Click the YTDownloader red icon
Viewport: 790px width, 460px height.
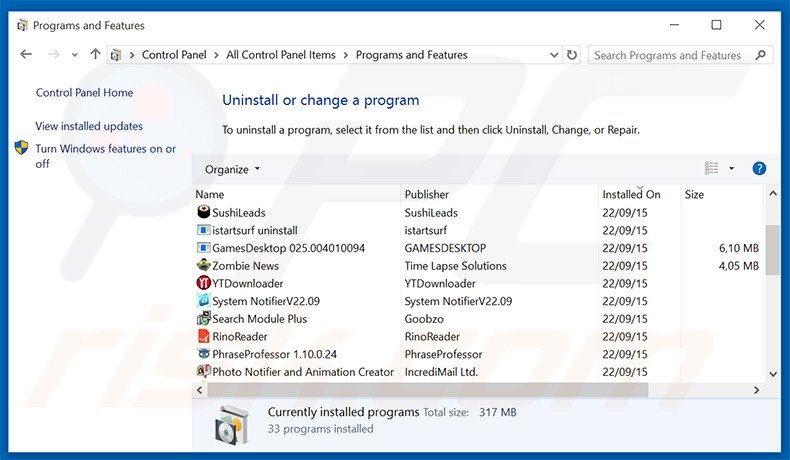tap(204, 283)
